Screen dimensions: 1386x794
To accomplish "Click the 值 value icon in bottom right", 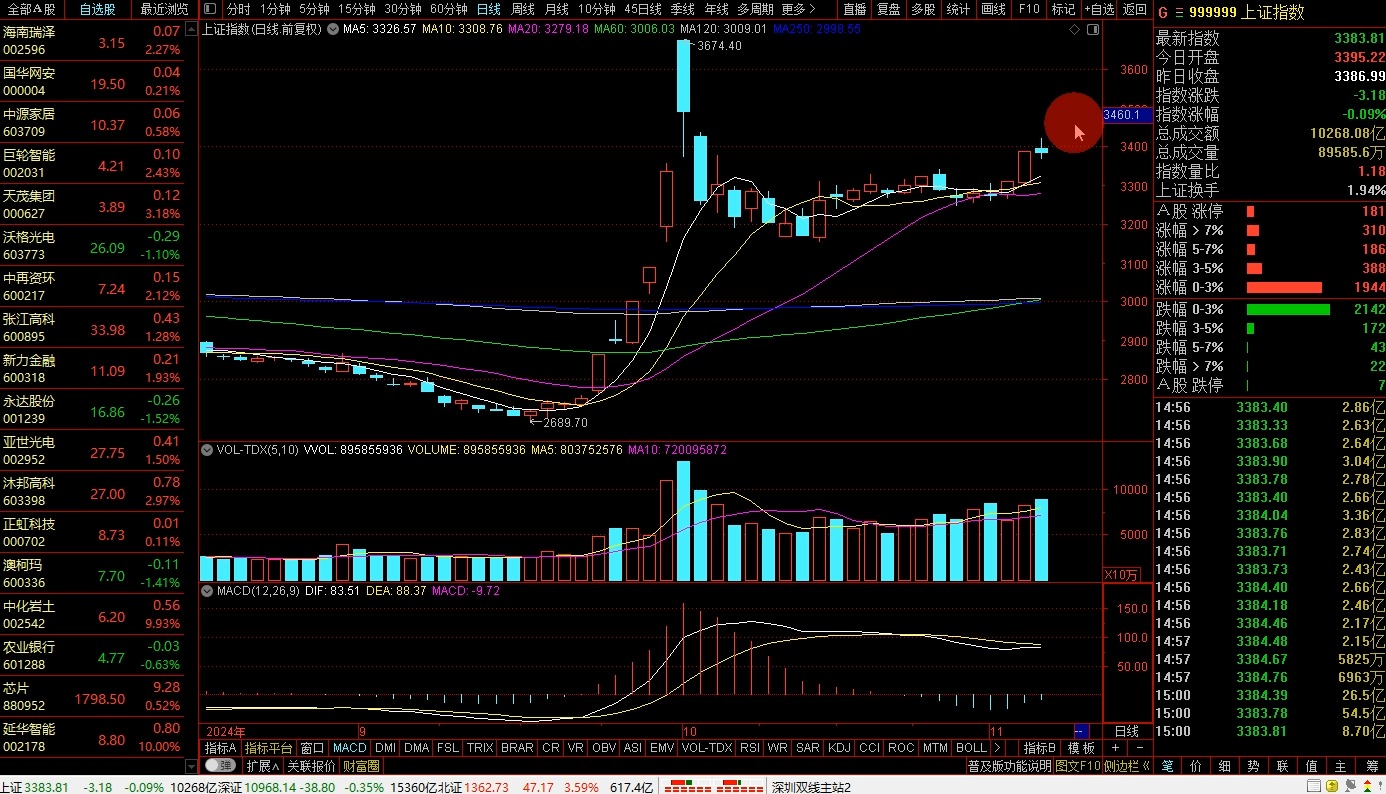I will (x=1312, y=766).
